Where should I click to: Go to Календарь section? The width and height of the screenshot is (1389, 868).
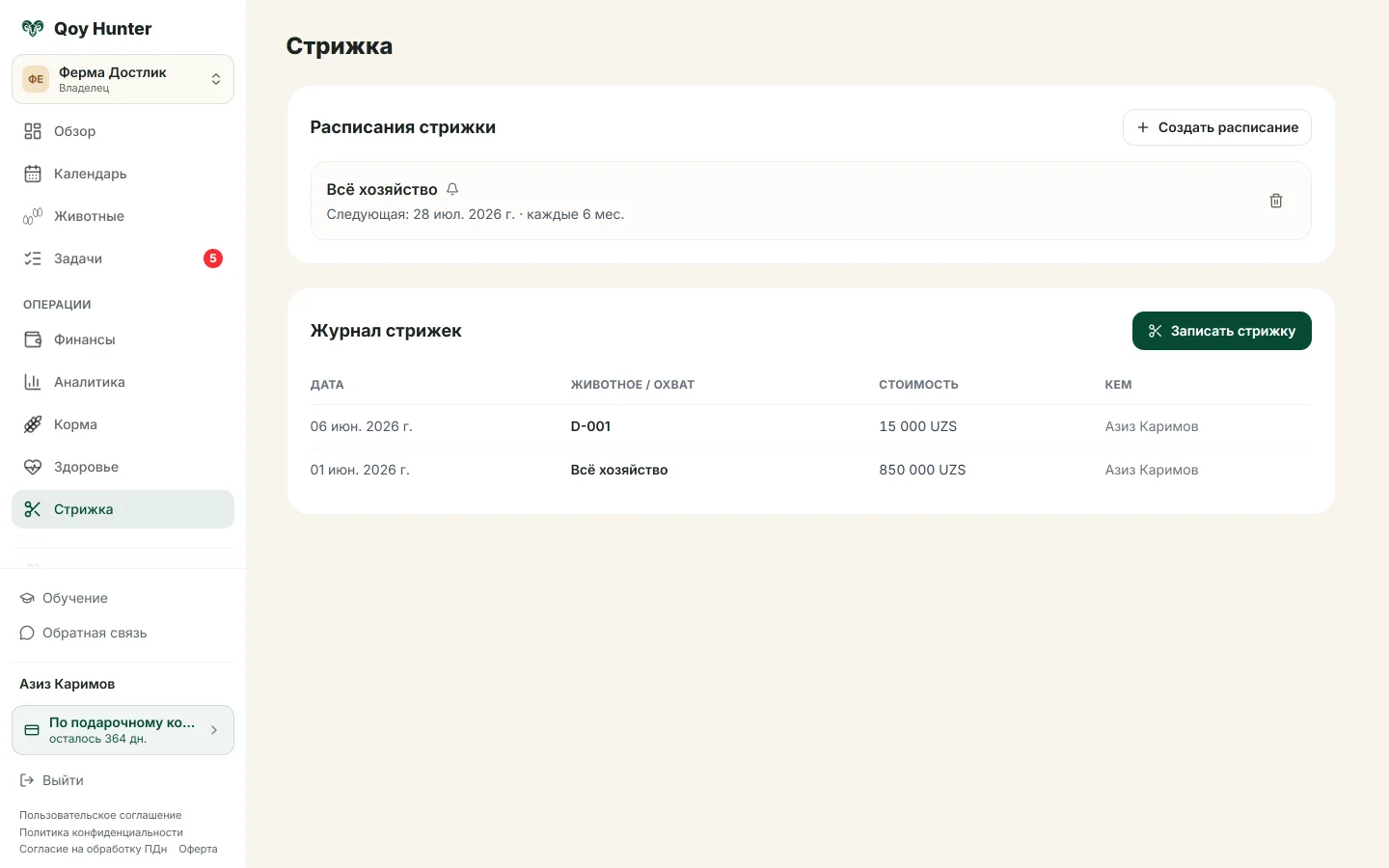tap(123, 174)
